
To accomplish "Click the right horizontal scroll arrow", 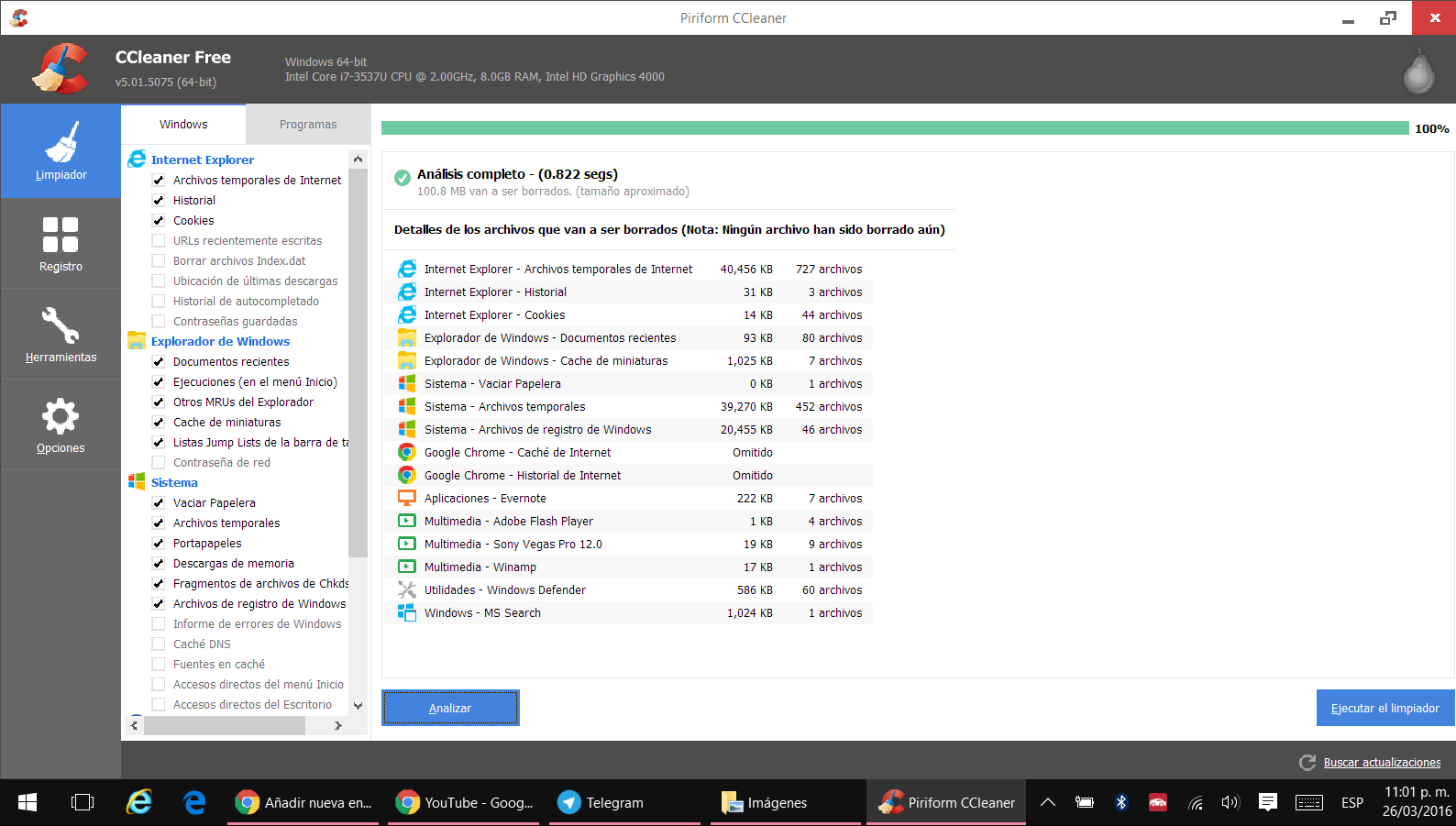I will [338, 725].
